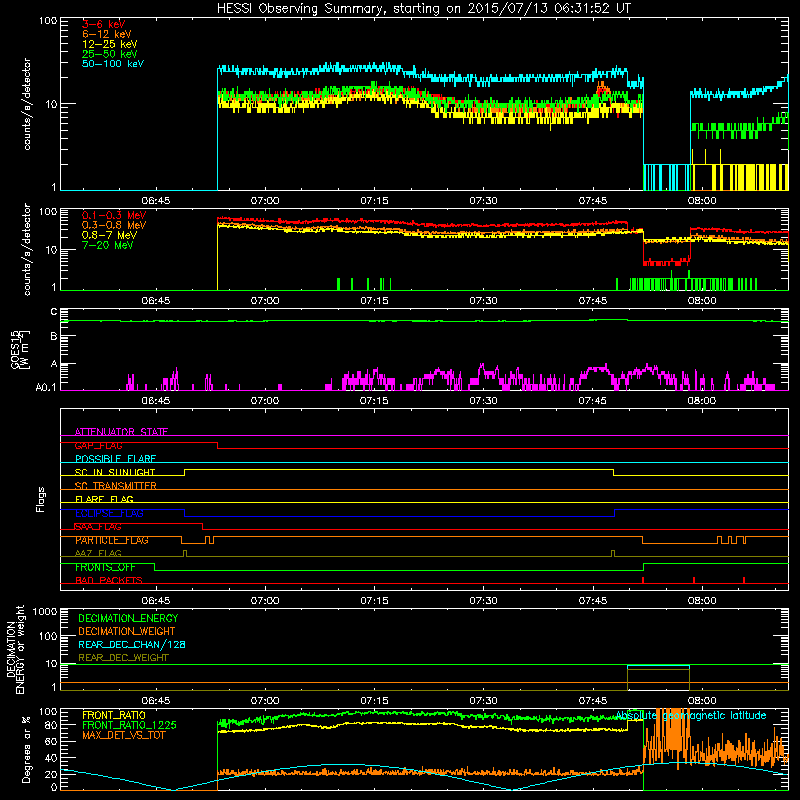
Task: Click the ECLIPSE_FLAG label
Action: click(109, 513)
